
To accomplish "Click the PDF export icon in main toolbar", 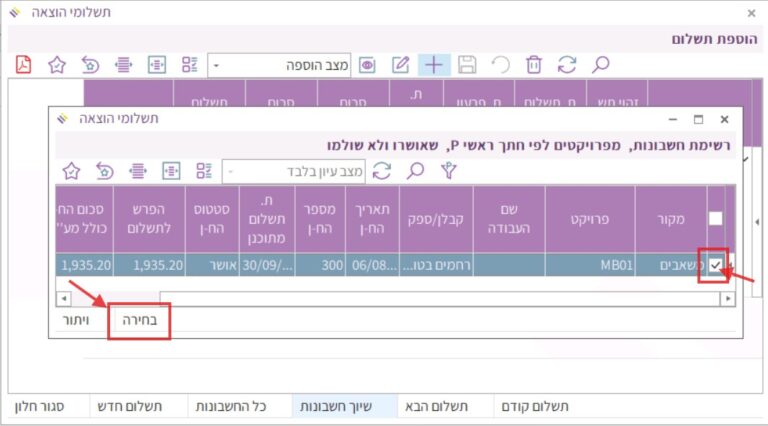I will (23, 65).
